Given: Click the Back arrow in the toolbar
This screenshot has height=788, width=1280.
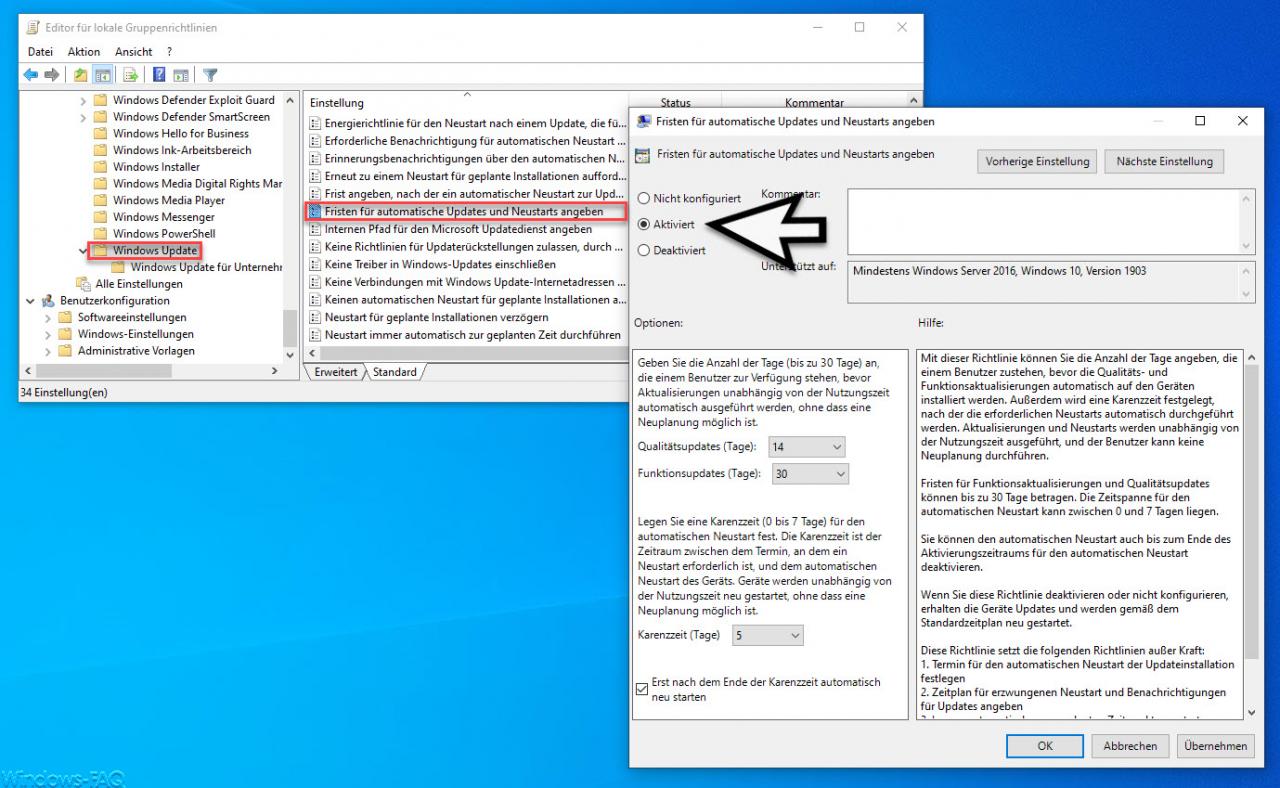Looking at the screenshot, I should pos(30,75).
